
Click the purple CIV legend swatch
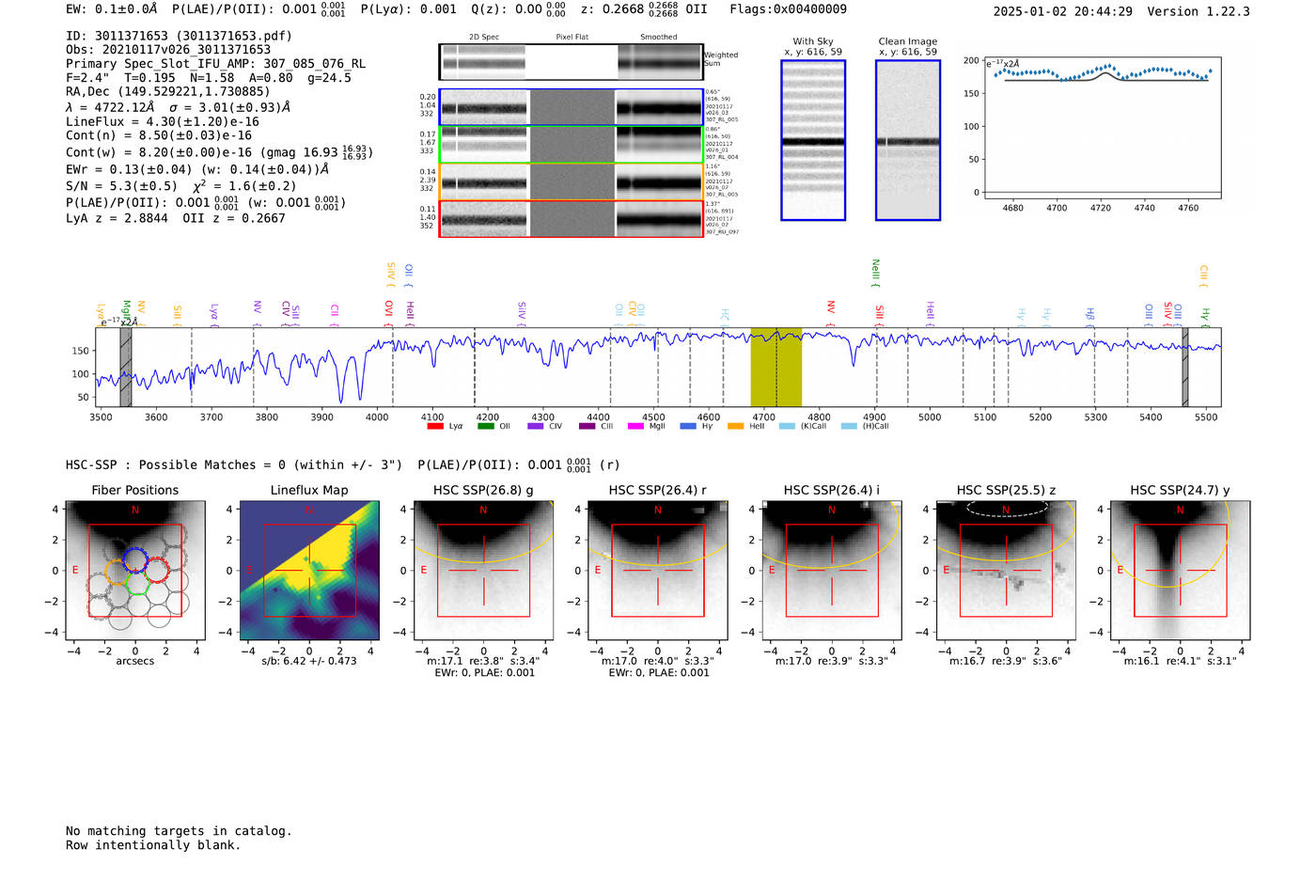pos(536,426)
